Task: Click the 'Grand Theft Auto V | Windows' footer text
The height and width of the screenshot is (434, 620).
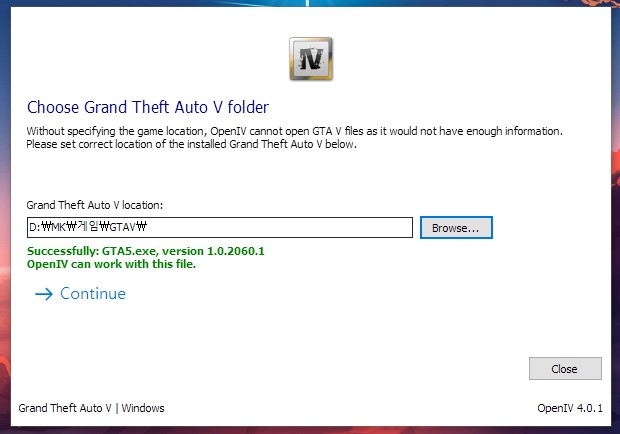Action: tap(91, 408)
